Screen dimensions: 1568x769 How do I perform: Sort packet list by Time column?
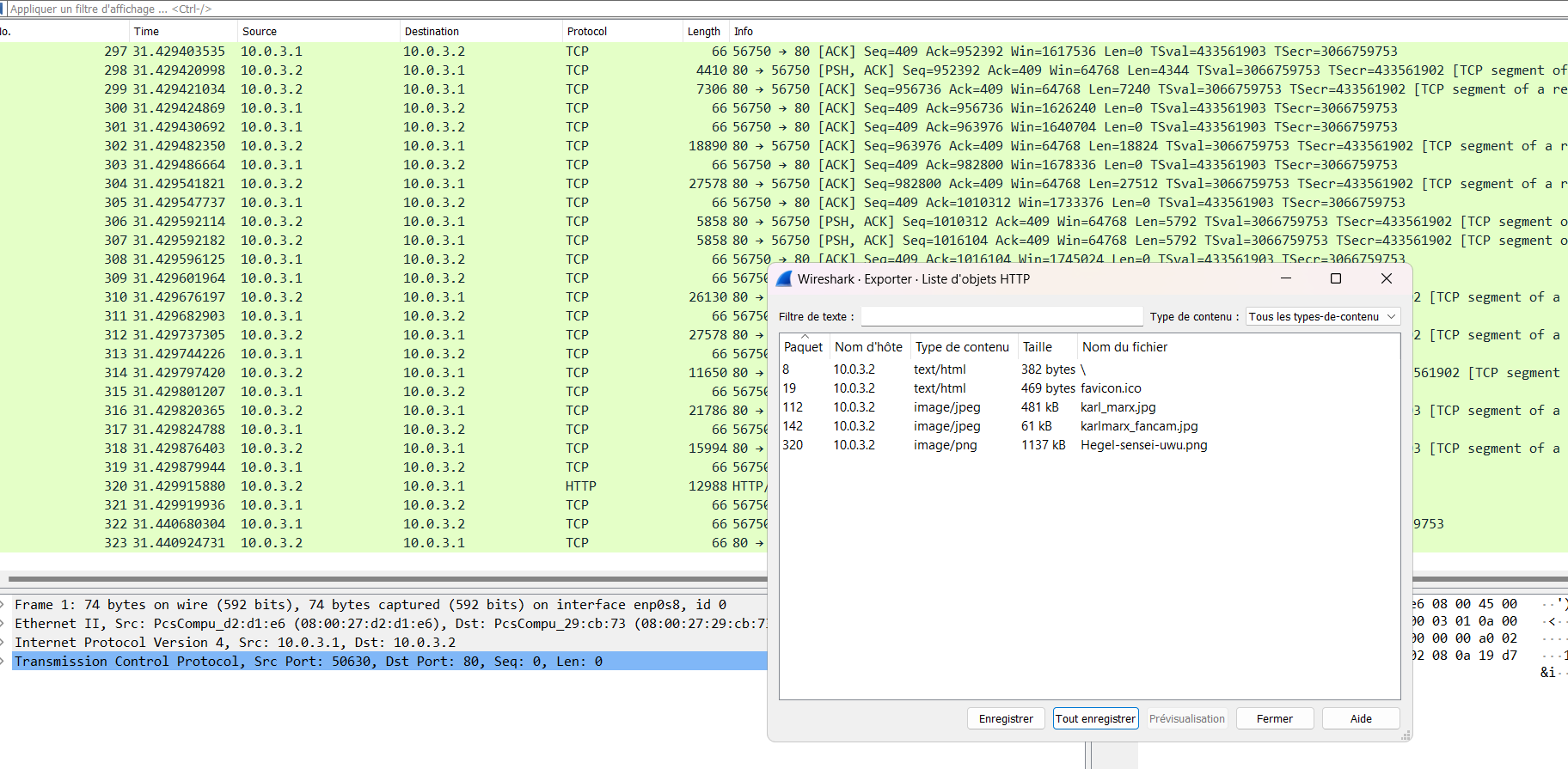[183, 32]
